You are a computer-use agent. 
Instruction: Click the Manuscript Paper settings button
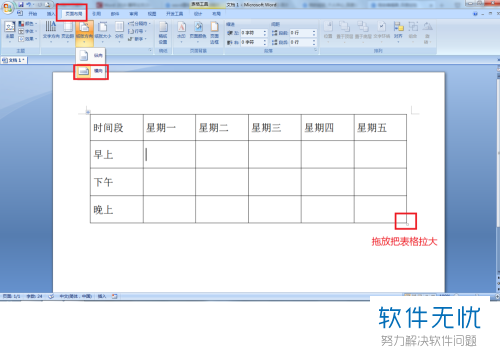tap(163, 33)
